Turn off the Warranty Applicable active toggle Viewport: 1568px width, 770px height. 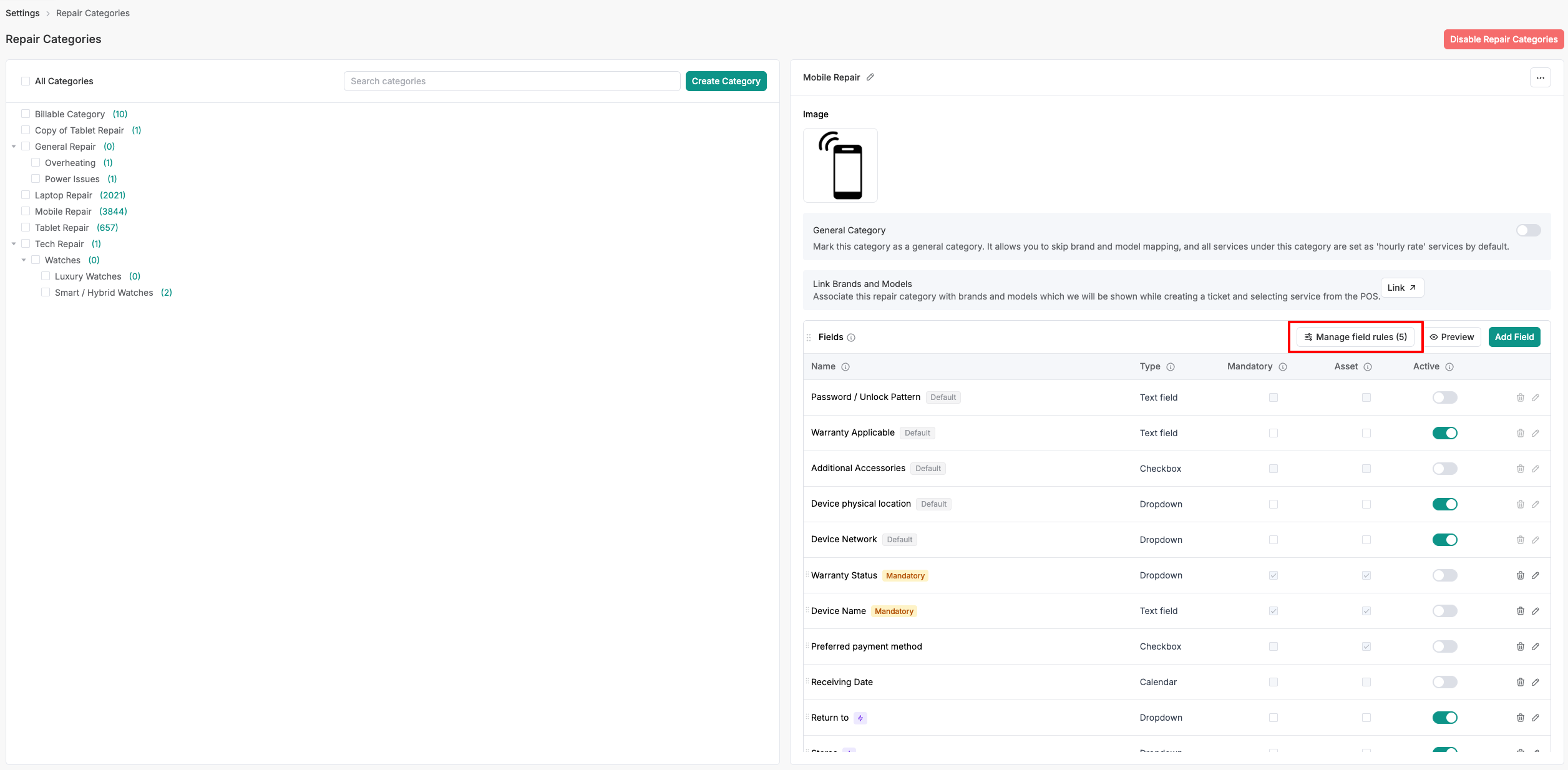(x=1444, y=433)
